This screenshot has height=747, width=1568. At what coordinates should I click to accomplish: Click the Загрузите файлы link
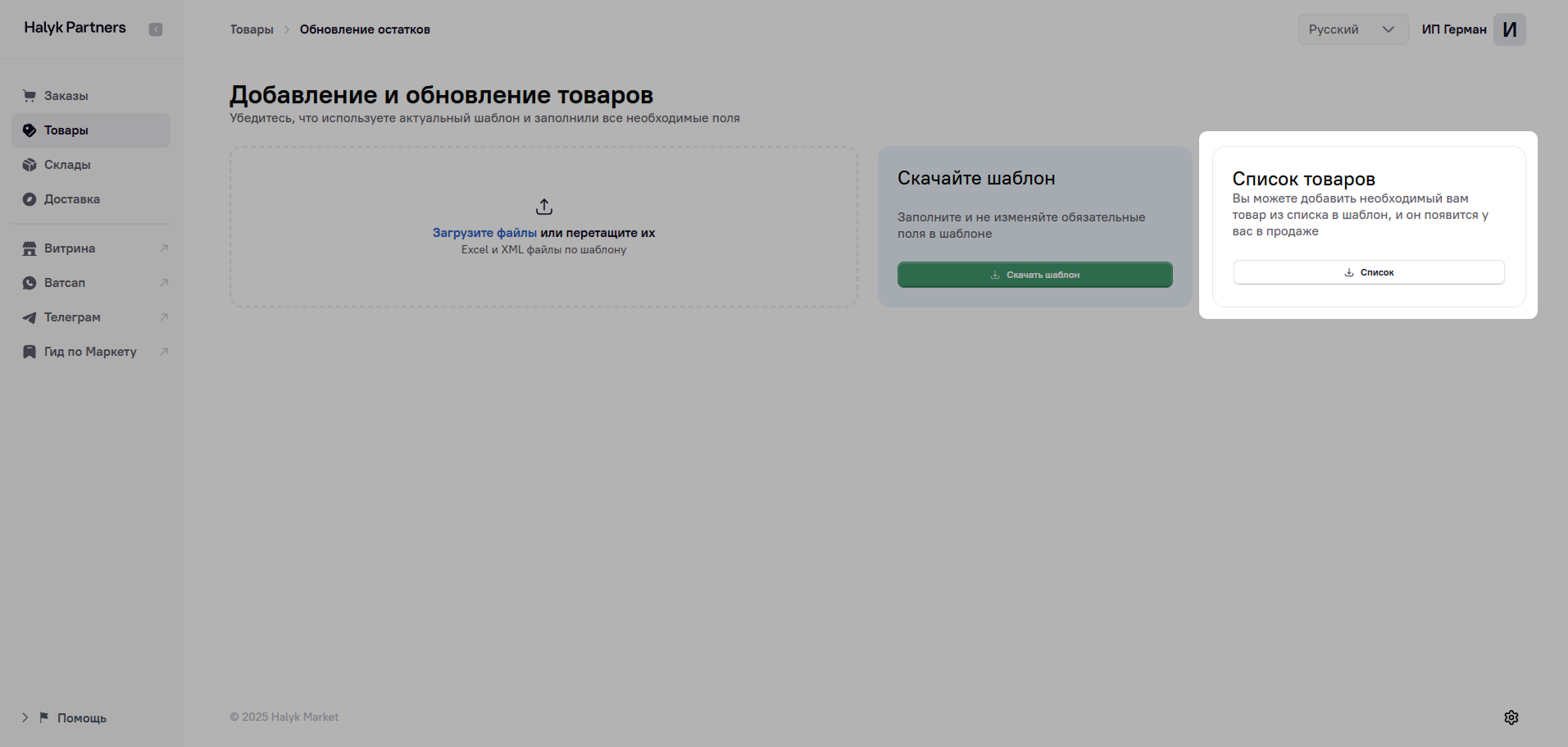point(484,233)
